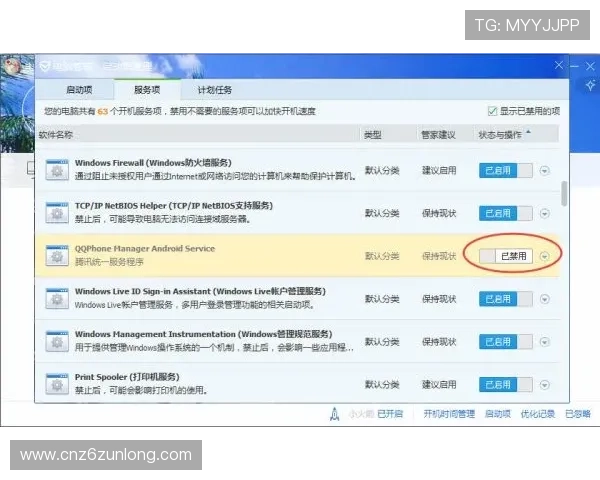Select Windows Management Instrumentation title
The height and width of the screenshot is (480, 600).
pos(203,334)
